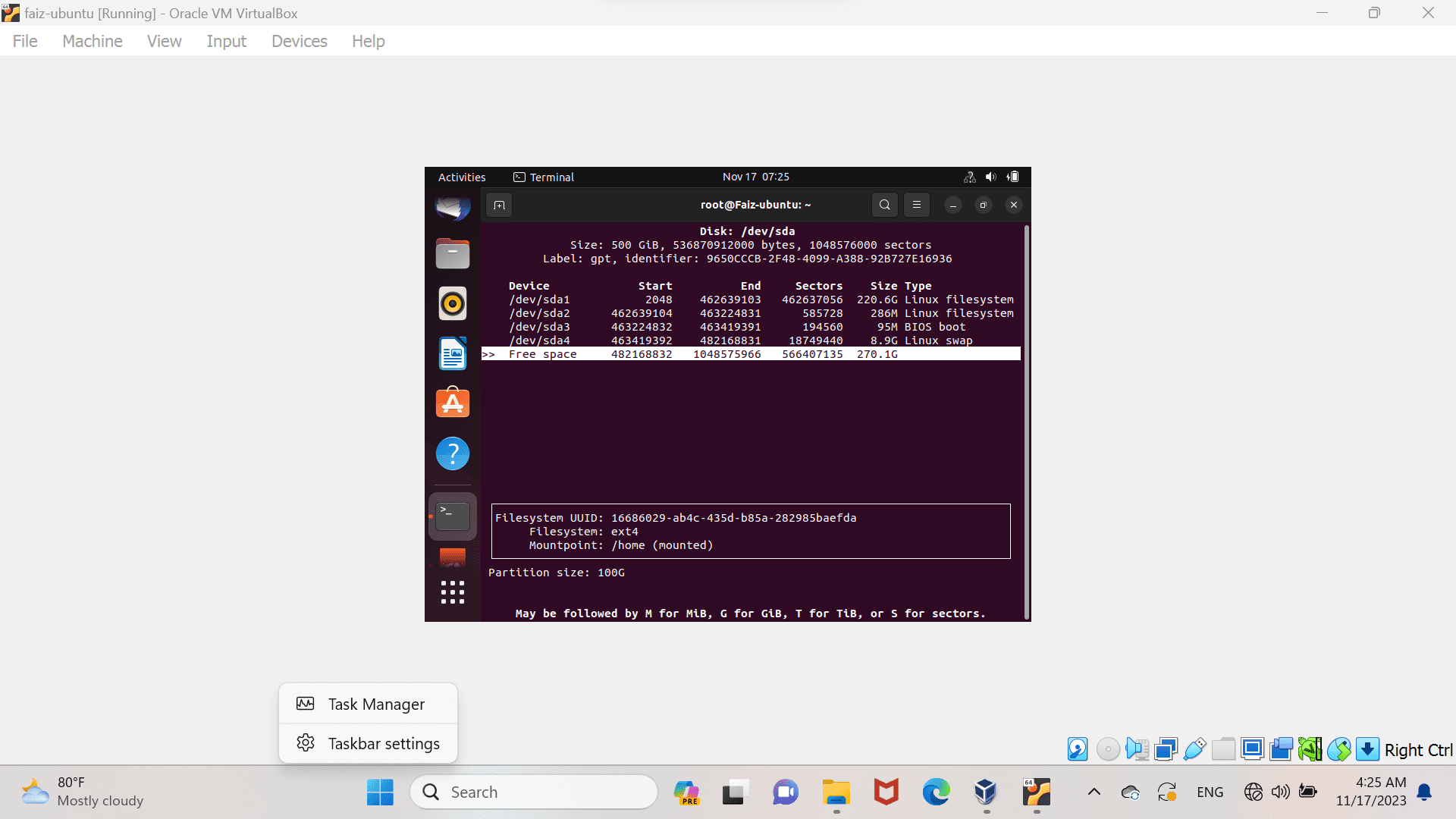Click the Terminal app menu label
This screenshot has height=819, width=1456.
click(x=544, y=177)
